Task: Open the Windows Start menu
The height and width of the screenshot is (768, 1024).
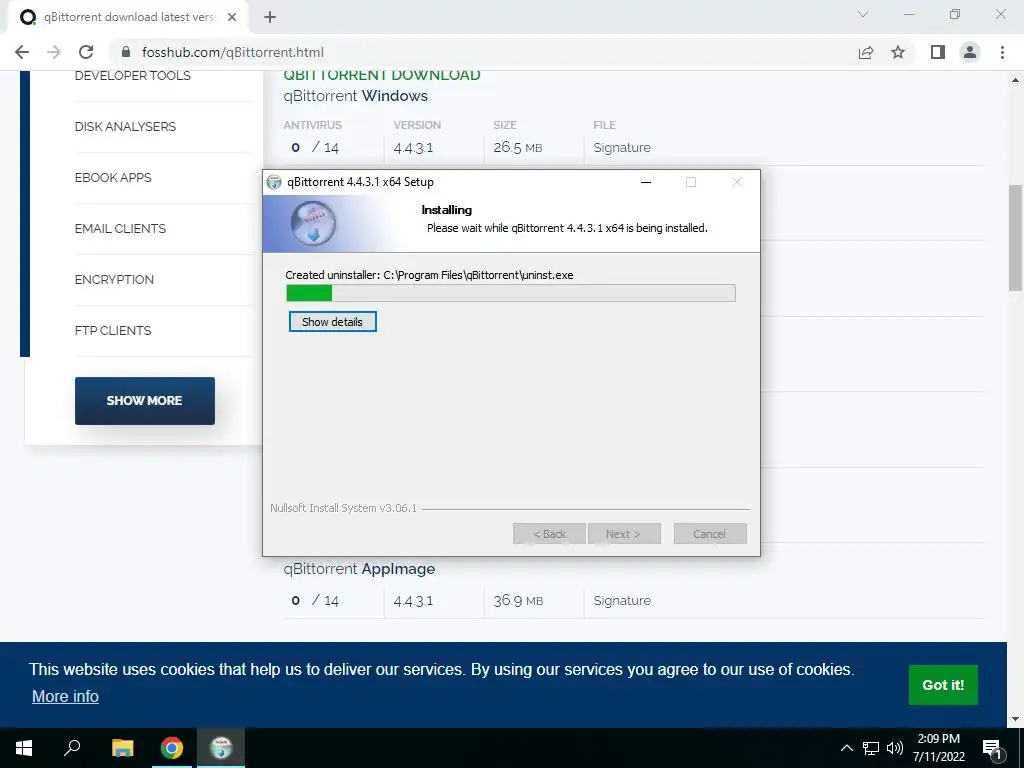Action: (x=24, y=748)
